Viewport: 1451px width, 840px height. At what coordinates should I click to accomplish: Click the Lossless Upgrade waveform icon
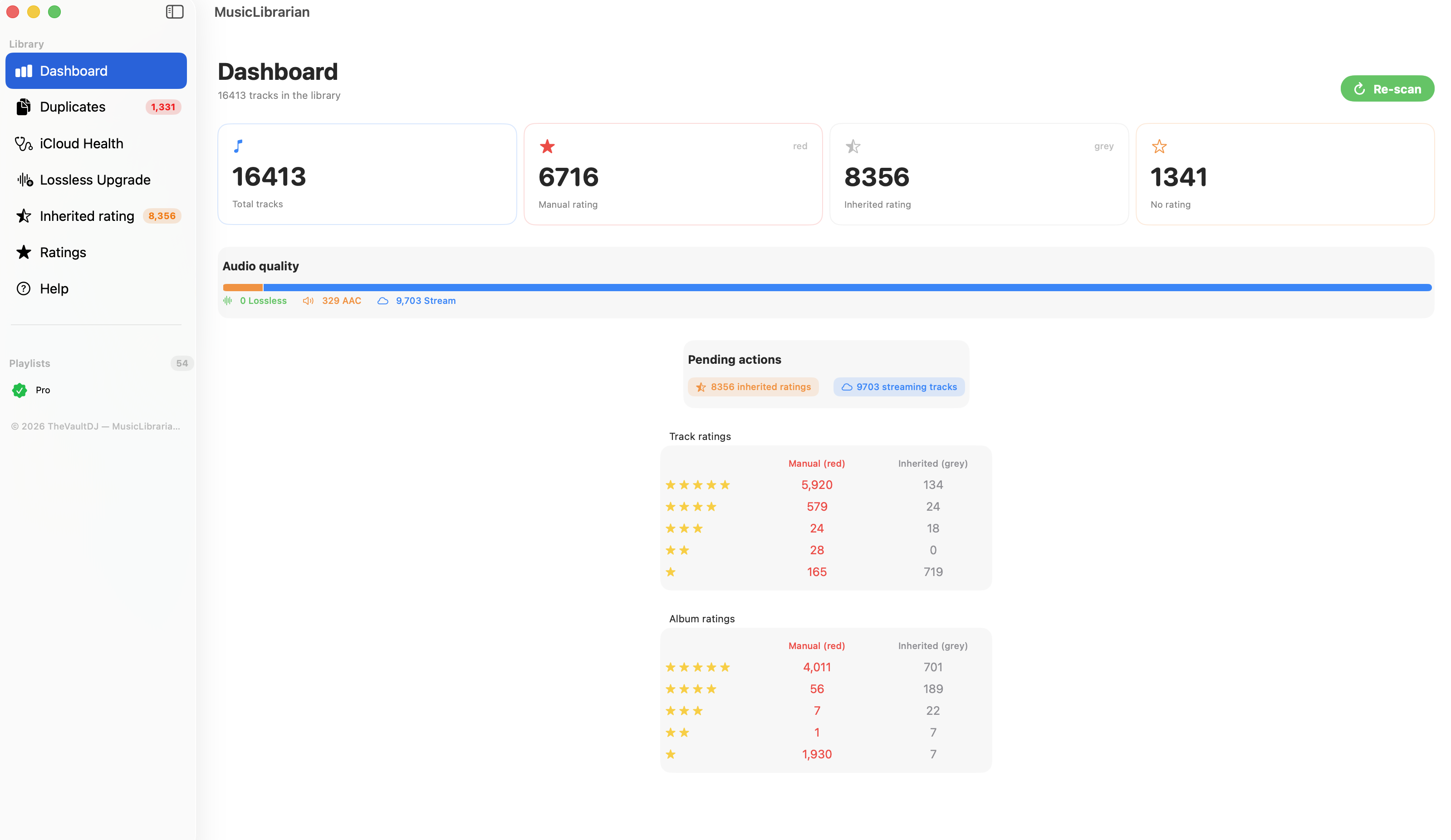click(x=25, y=180)
